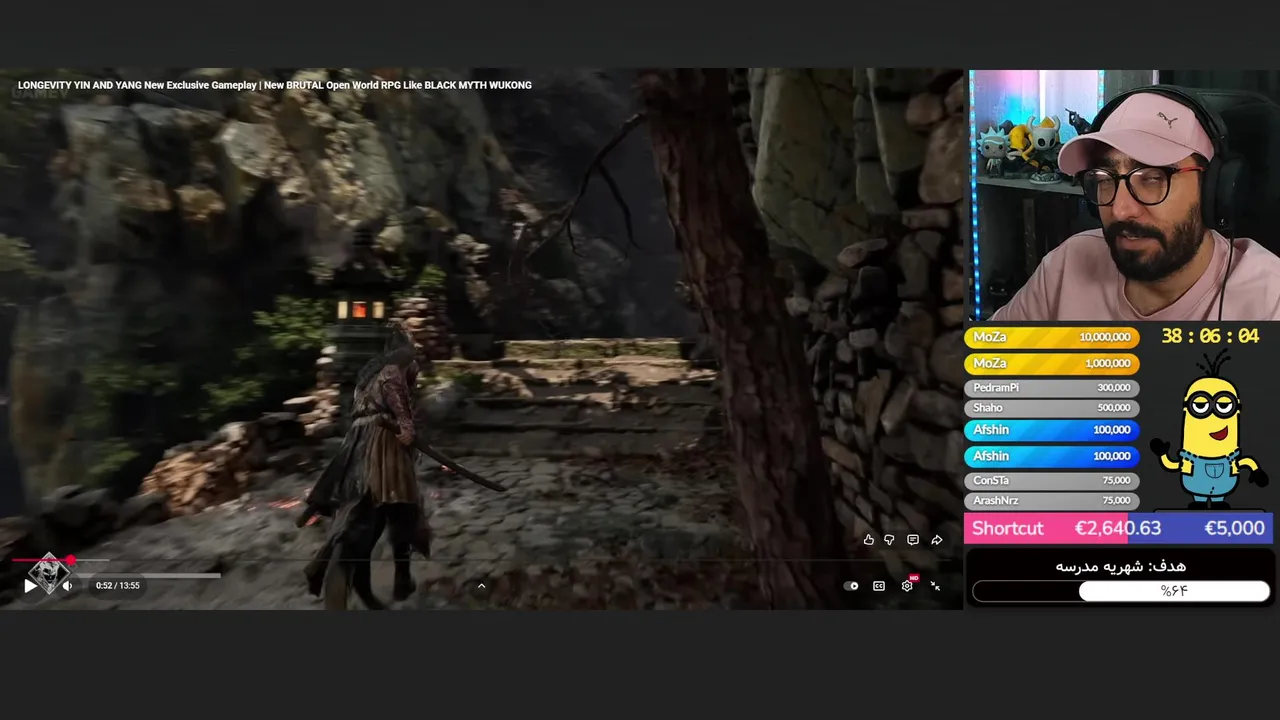The height and width of the screenshot is (720, 1280).
Task: Click the Shaho 500,000 donor row
Action: 1051,408
